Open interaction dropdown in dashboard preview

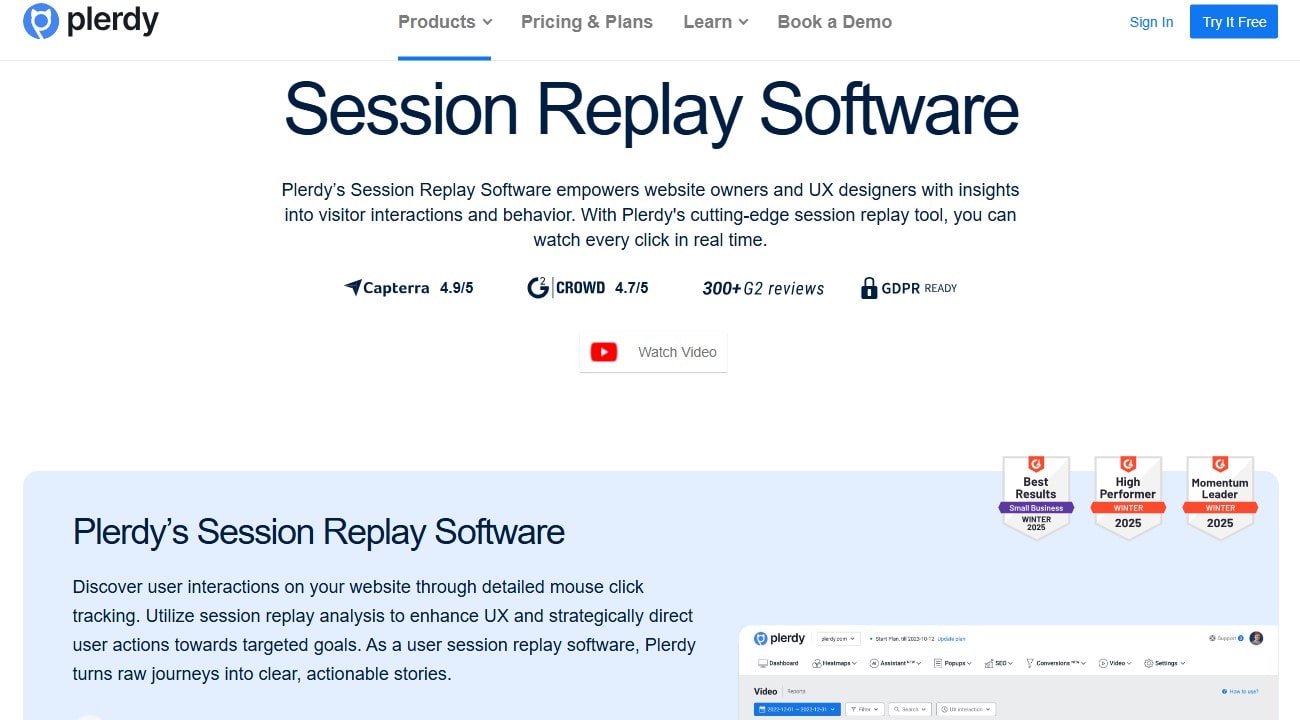tap(966, 709)
